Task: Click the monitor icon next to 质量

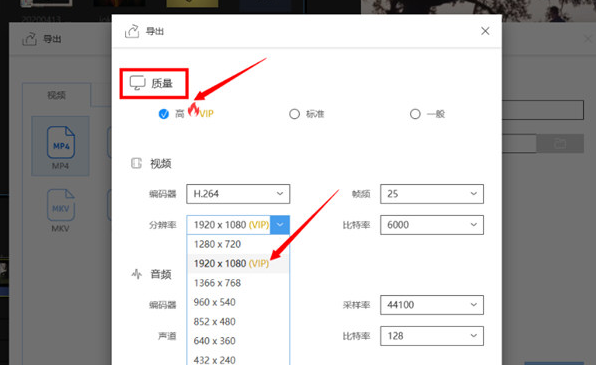Action: 137,83
